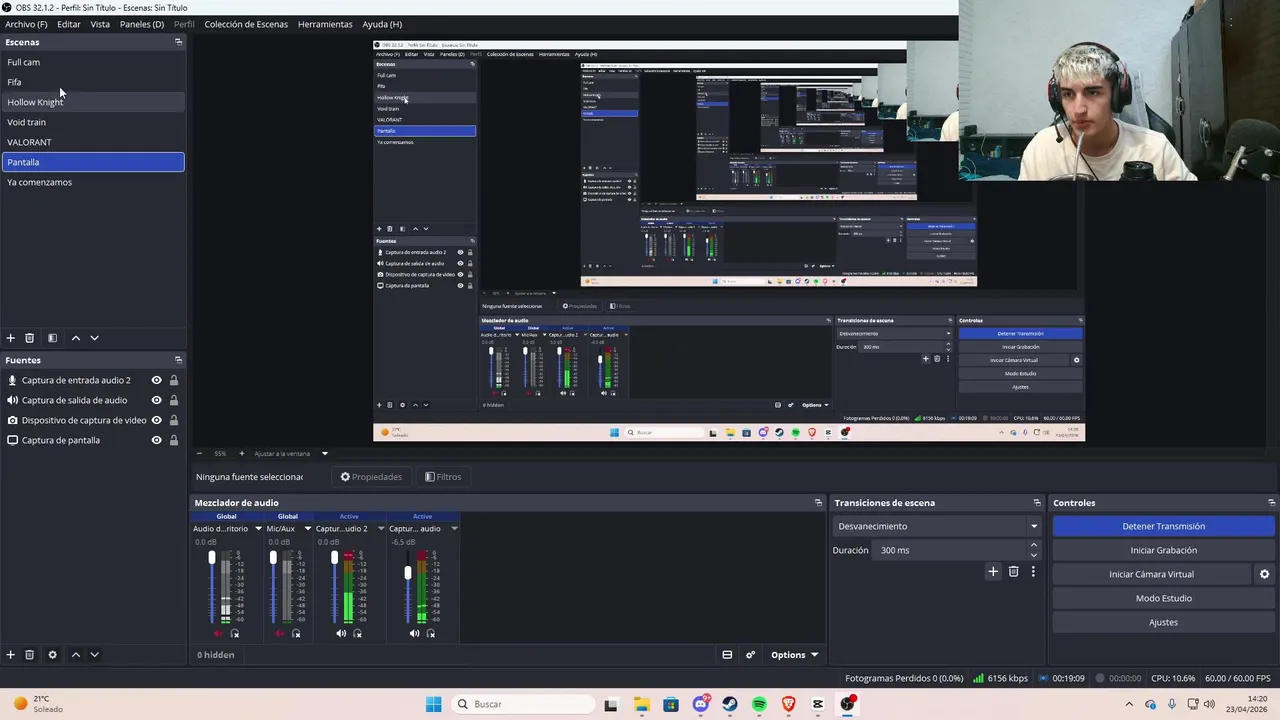Click Iniciar Grabación button
Viewport: 1280px width, 720px height.
[x=1164, y=550]
